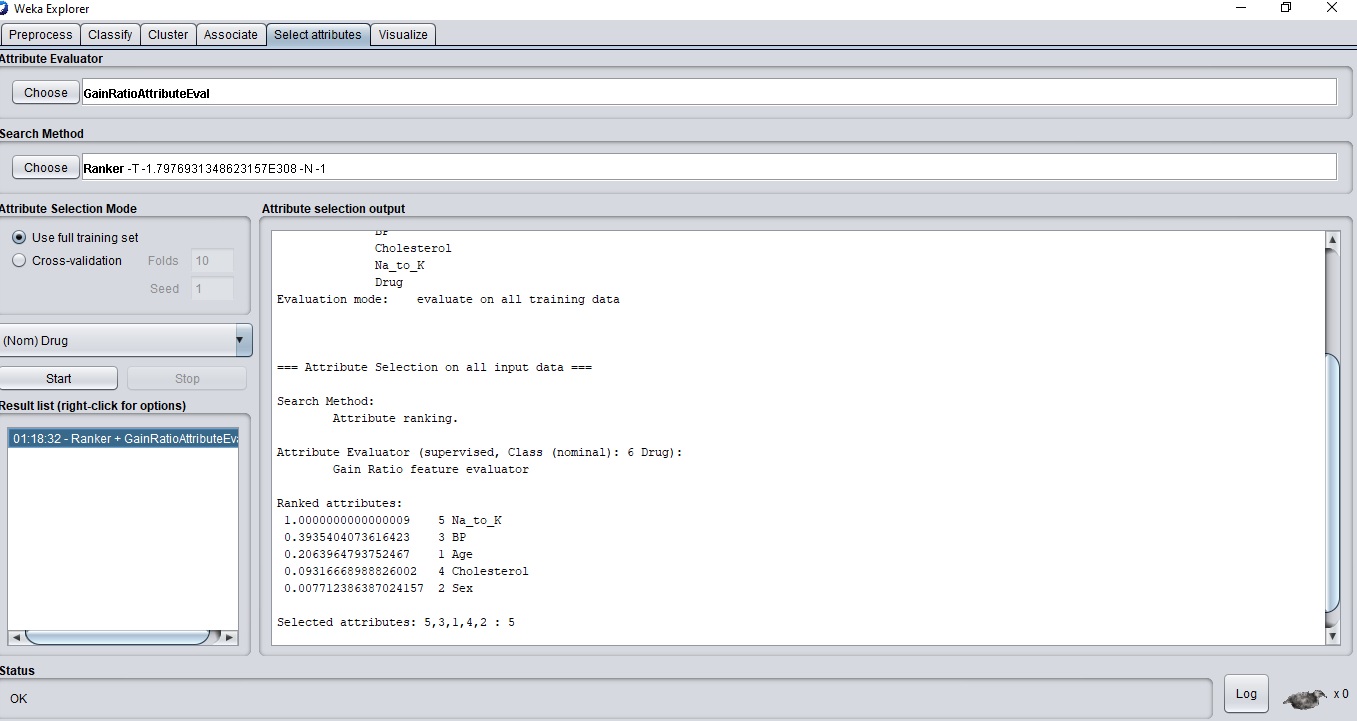Switch to the Visualize tab
The image size is (1357, 721).
[x=403, y=34]
